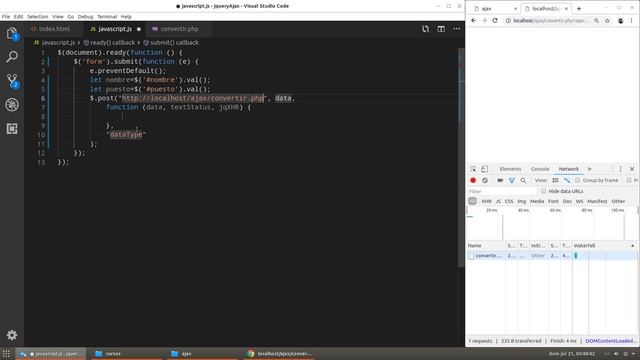Open the Chrome three-dot menu
The image size is (640, 360).
631,20
